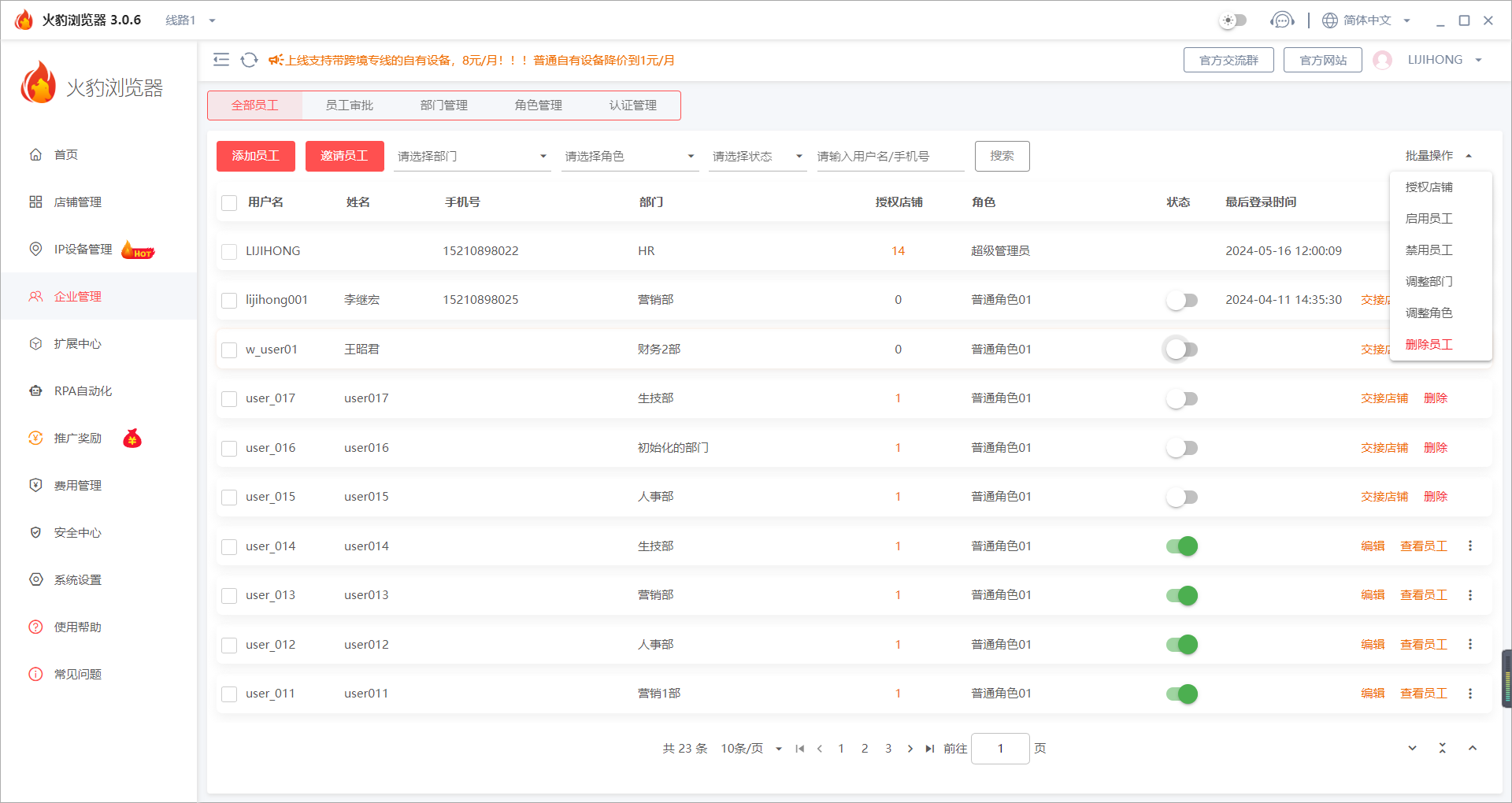The image size is (1512, 803).
Task: Open the LIJIHONG account dropdown
Action: click(1444, 60)
